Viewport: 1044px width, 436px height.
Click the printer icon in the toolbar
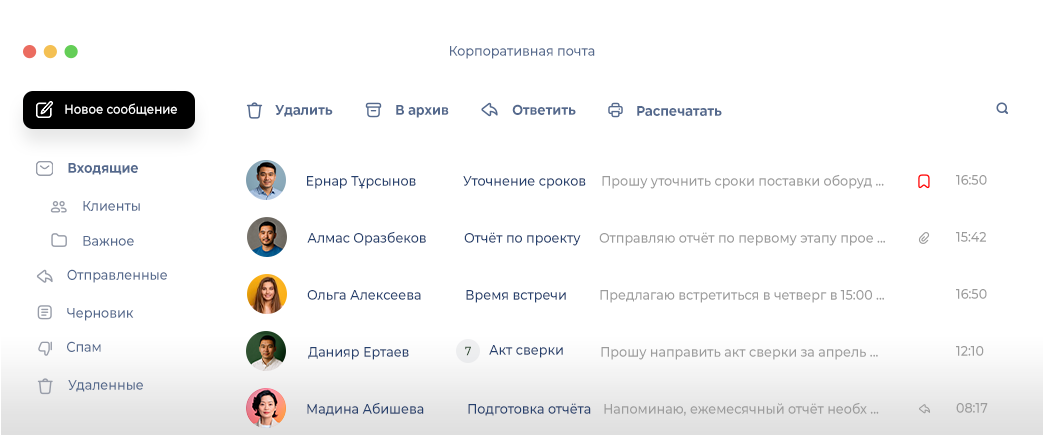pos(616,110)
